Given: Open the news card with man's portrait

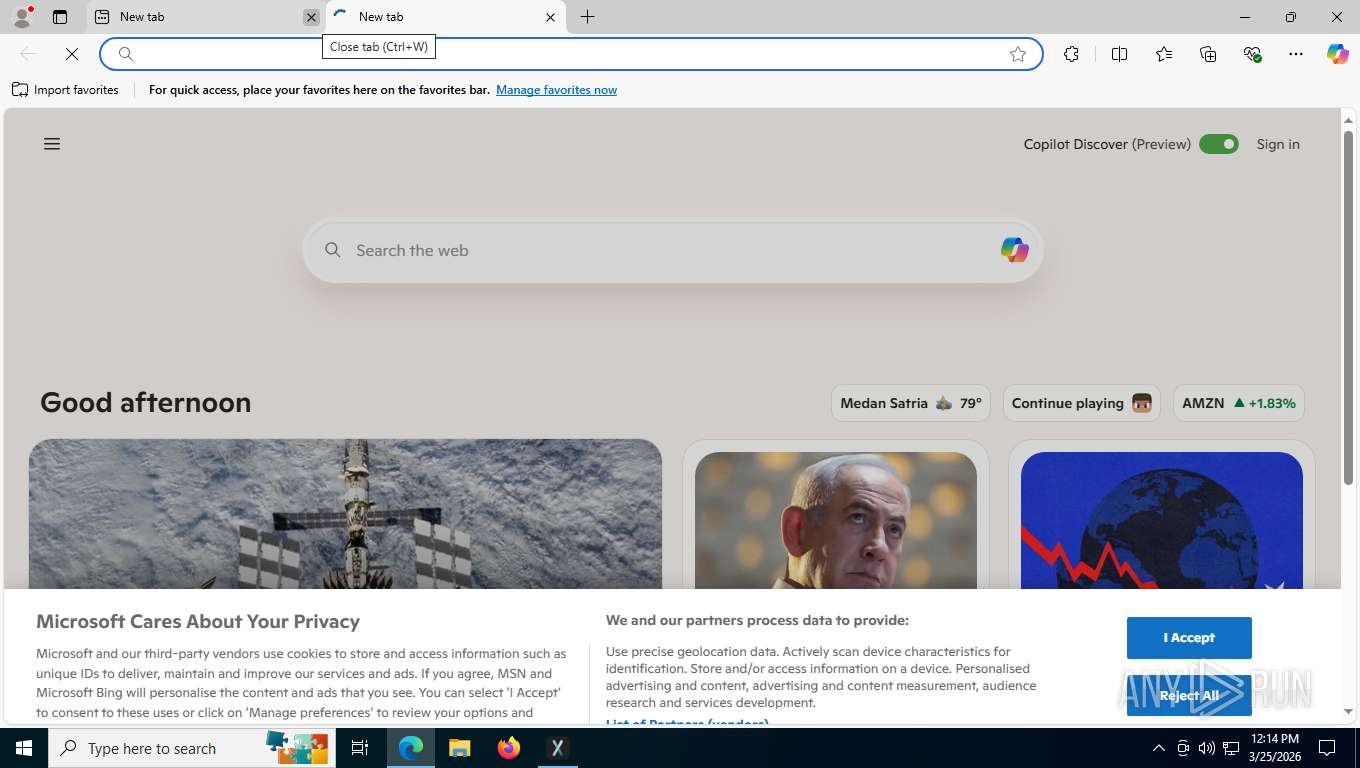Looking at the screenshot, I should 836,520.
